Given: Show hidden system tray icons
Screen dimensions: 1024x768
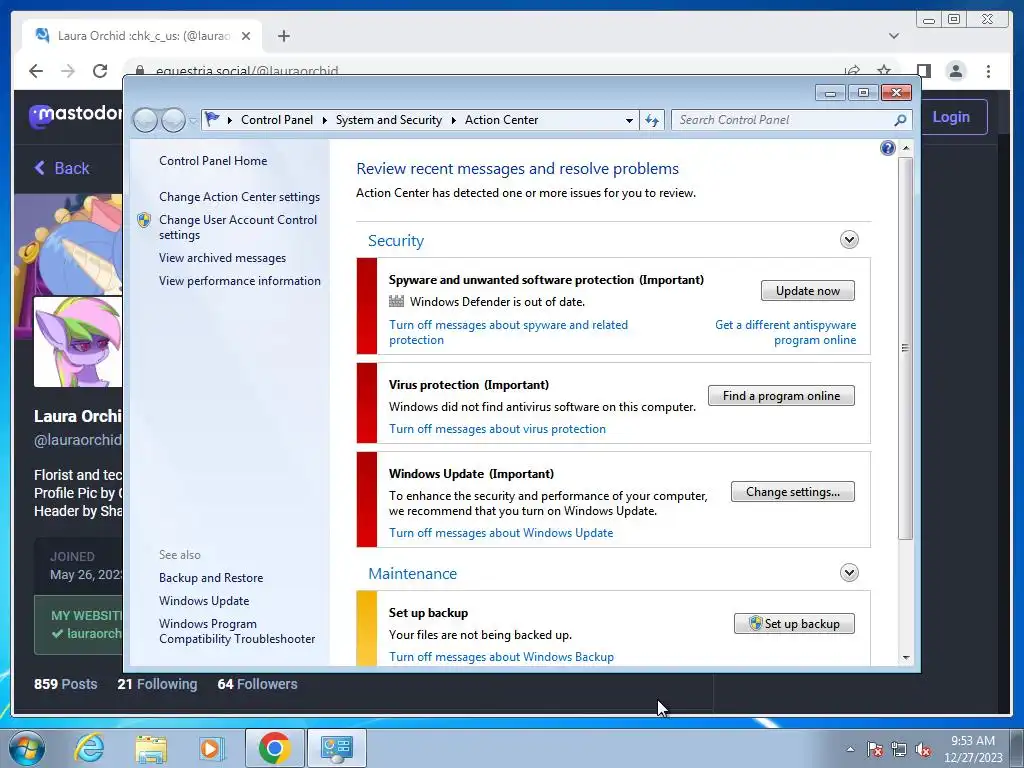Looking at the screenshot, I should pos(850,749).
